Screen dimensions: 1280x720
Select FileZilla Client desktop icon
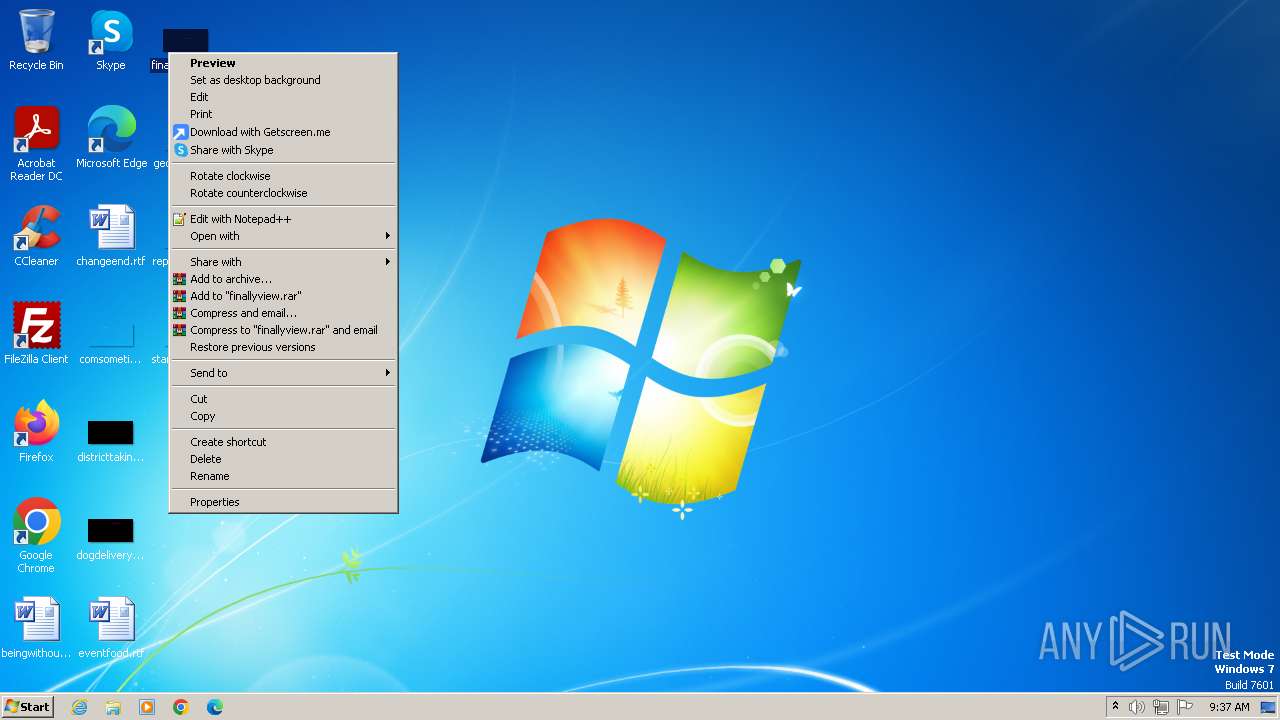[36, 334]
